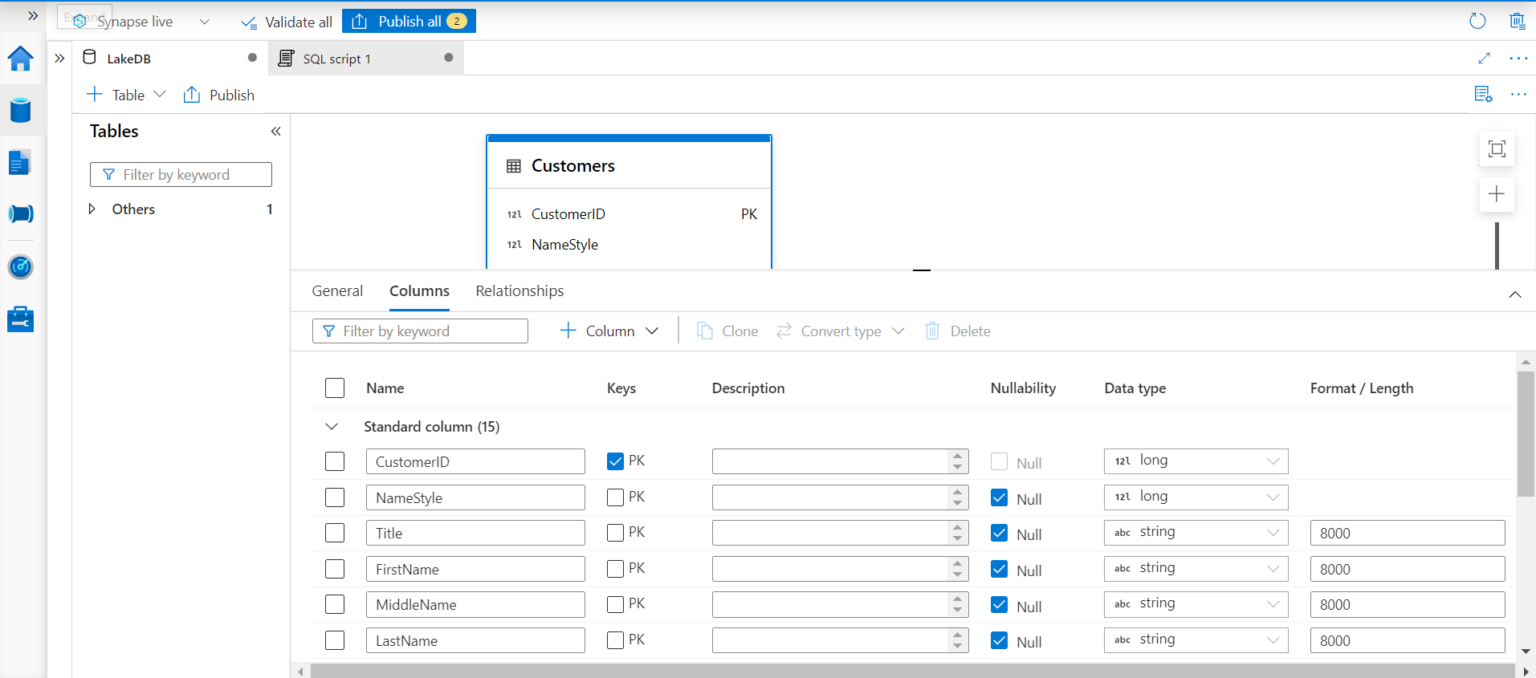Click the zoom-in plus icon on the canvas
This screenshot has height=678, width=1536.
1496,193
